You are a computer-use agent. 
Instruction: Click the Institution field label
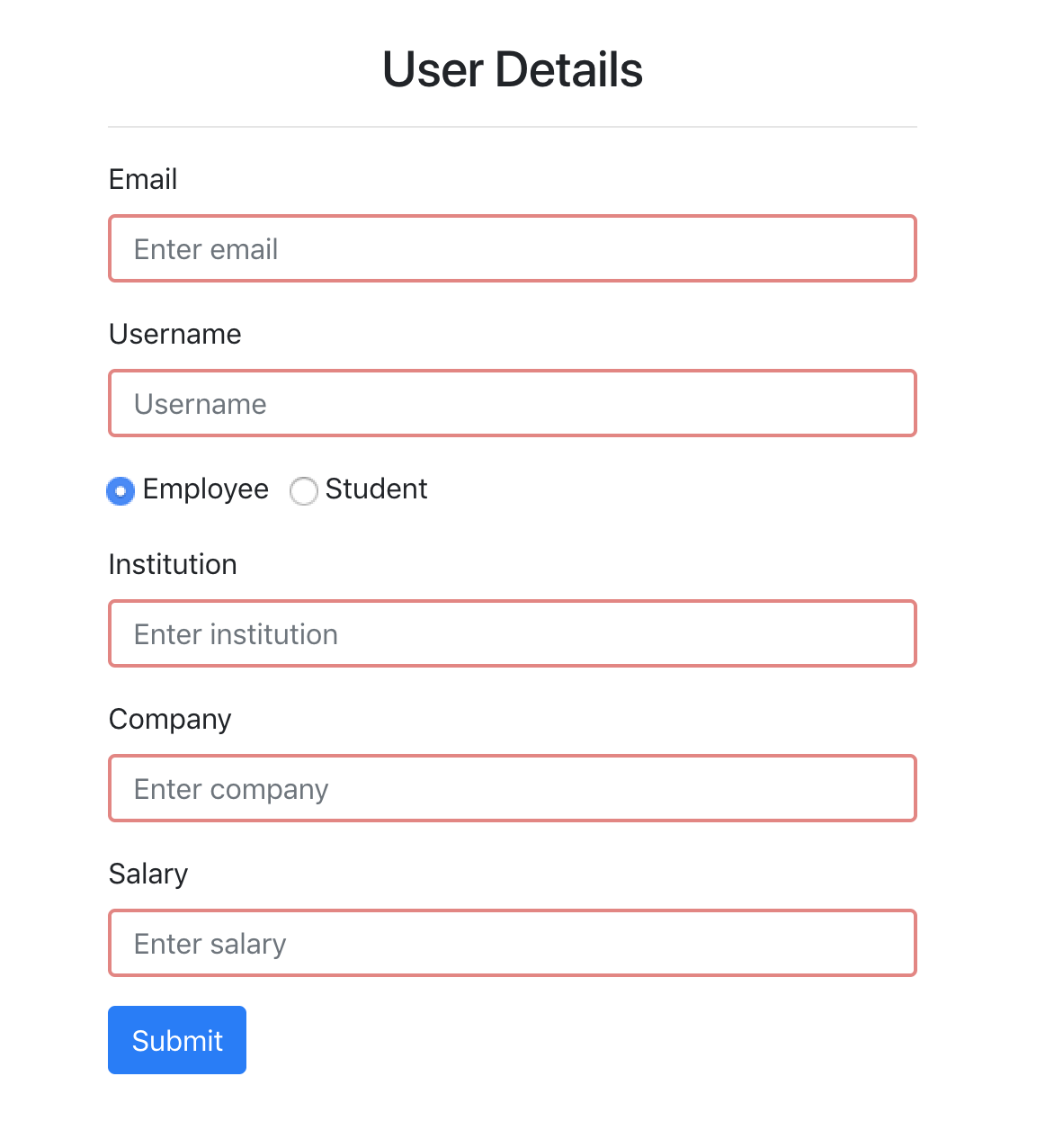point(173,564)
